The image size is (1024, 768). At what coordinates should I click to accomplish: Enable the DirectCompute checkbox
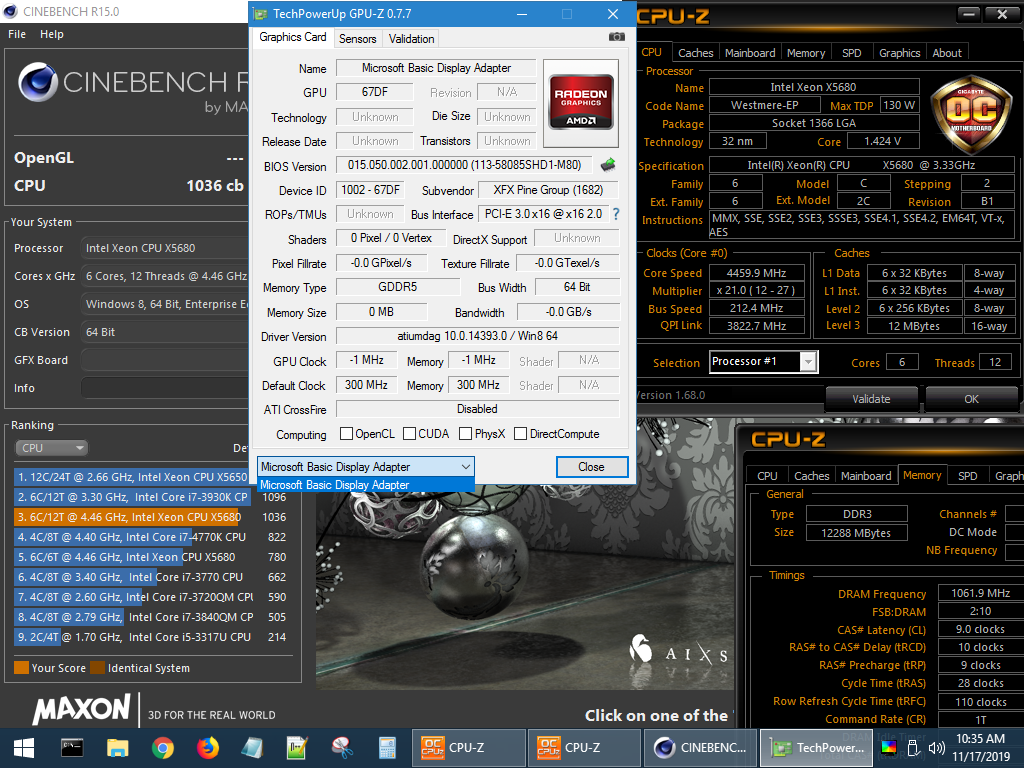coord(520,434)
